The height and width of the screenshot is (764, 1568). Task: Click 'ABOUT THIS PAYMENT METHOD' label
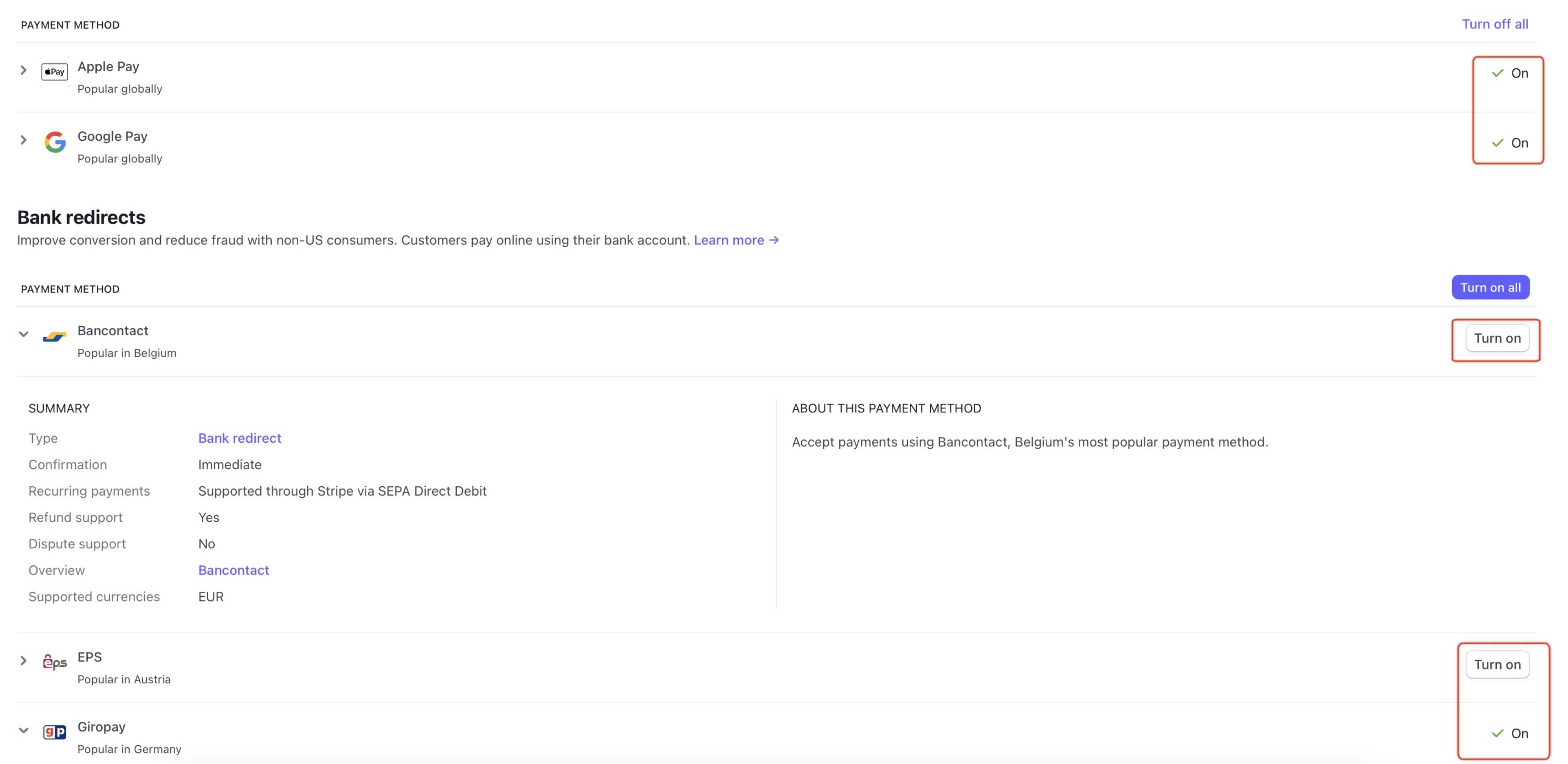pyautogui.click(x=886, y=408)
